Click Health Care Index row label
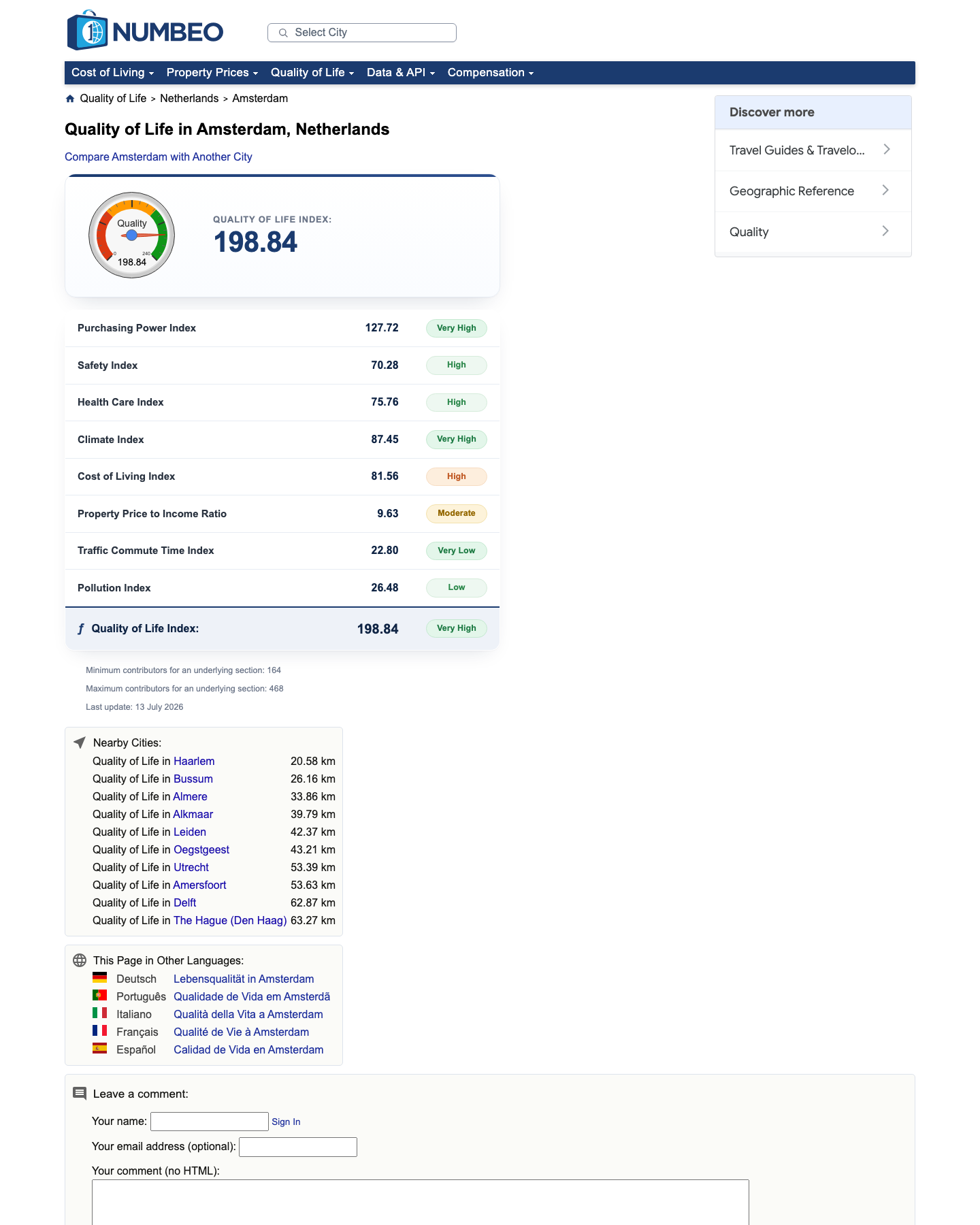The height and width of the screenshot is (1225, 980). click(120, 402)
